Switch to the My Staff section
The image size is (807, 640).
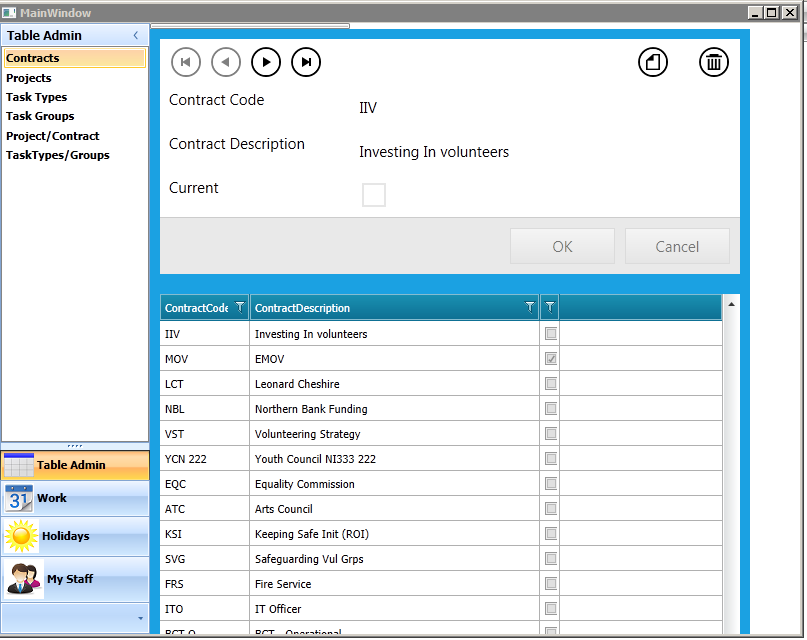pyautogui.click(x=75, y=579)
